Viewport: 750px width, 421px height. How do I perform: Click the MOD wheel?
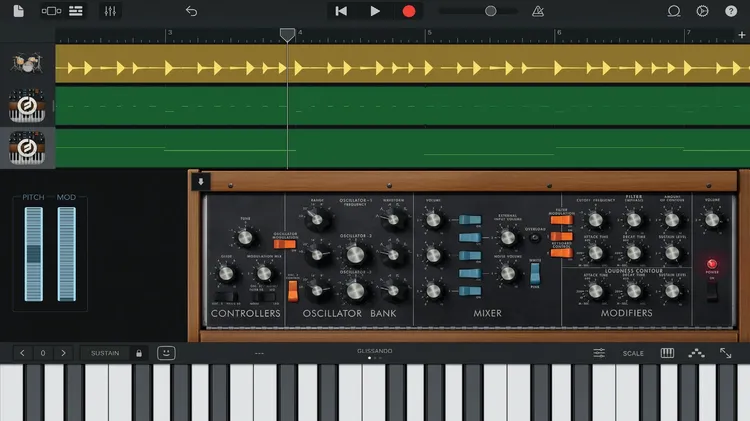[x=66, y=254]
